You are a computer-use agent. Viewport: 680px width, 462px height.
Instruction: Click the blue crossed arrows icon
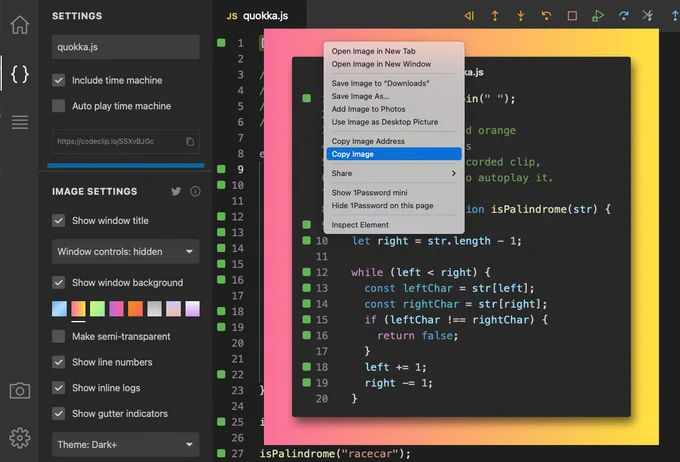tap(648, 16)
